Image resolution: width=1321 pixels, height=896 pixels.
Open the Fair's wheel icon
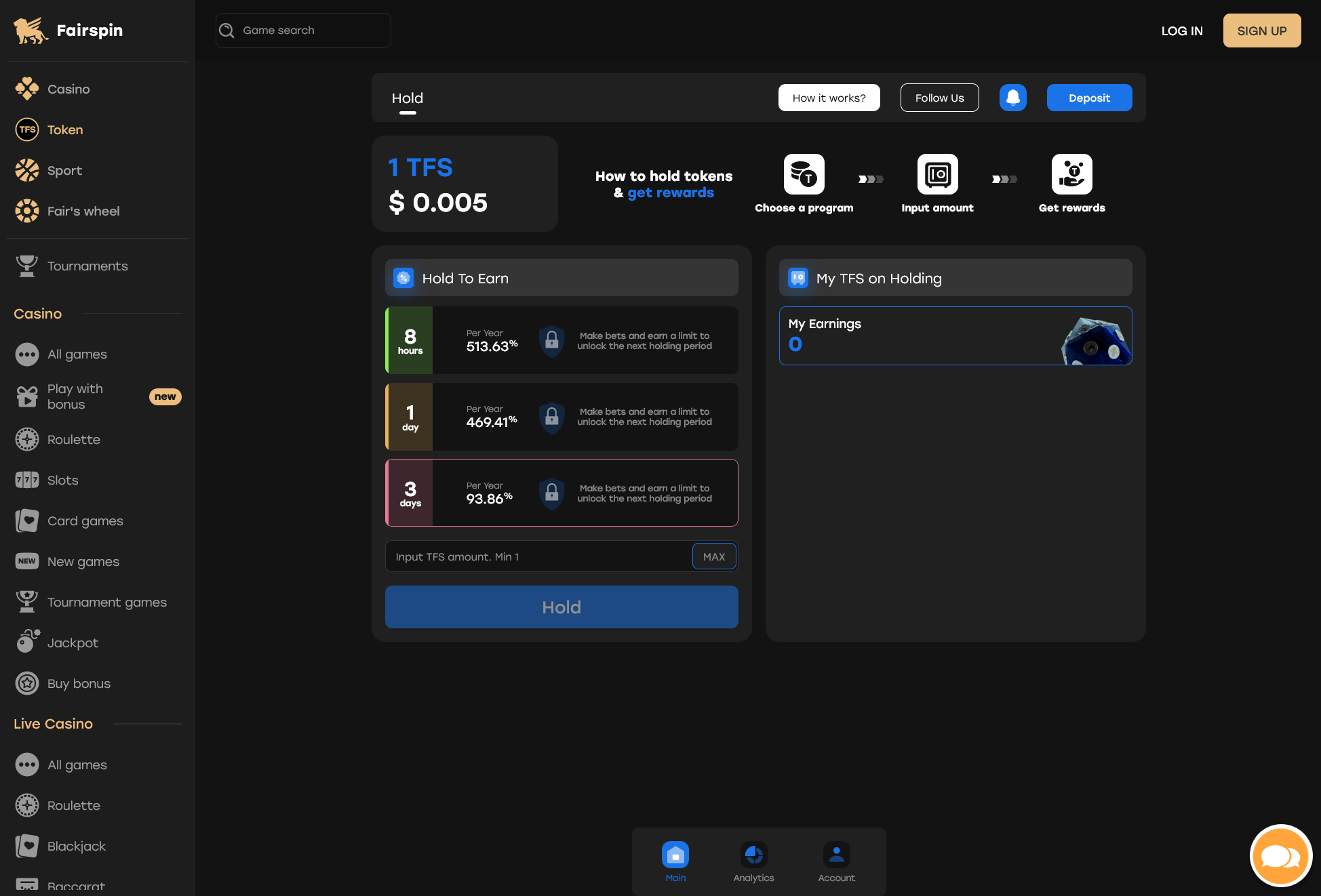click(x=27, y=211)
